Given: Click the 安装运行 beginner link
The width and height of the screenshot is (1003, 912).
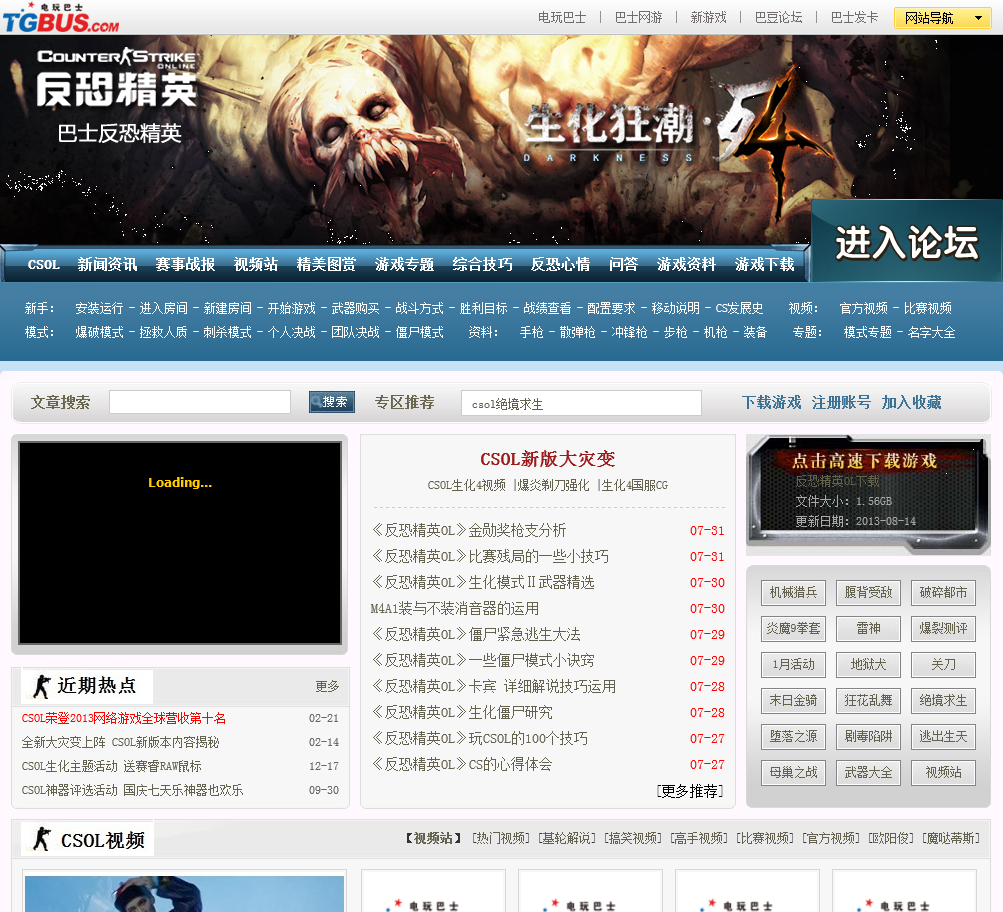Looking at the screenshot, I should coord(99,308).
